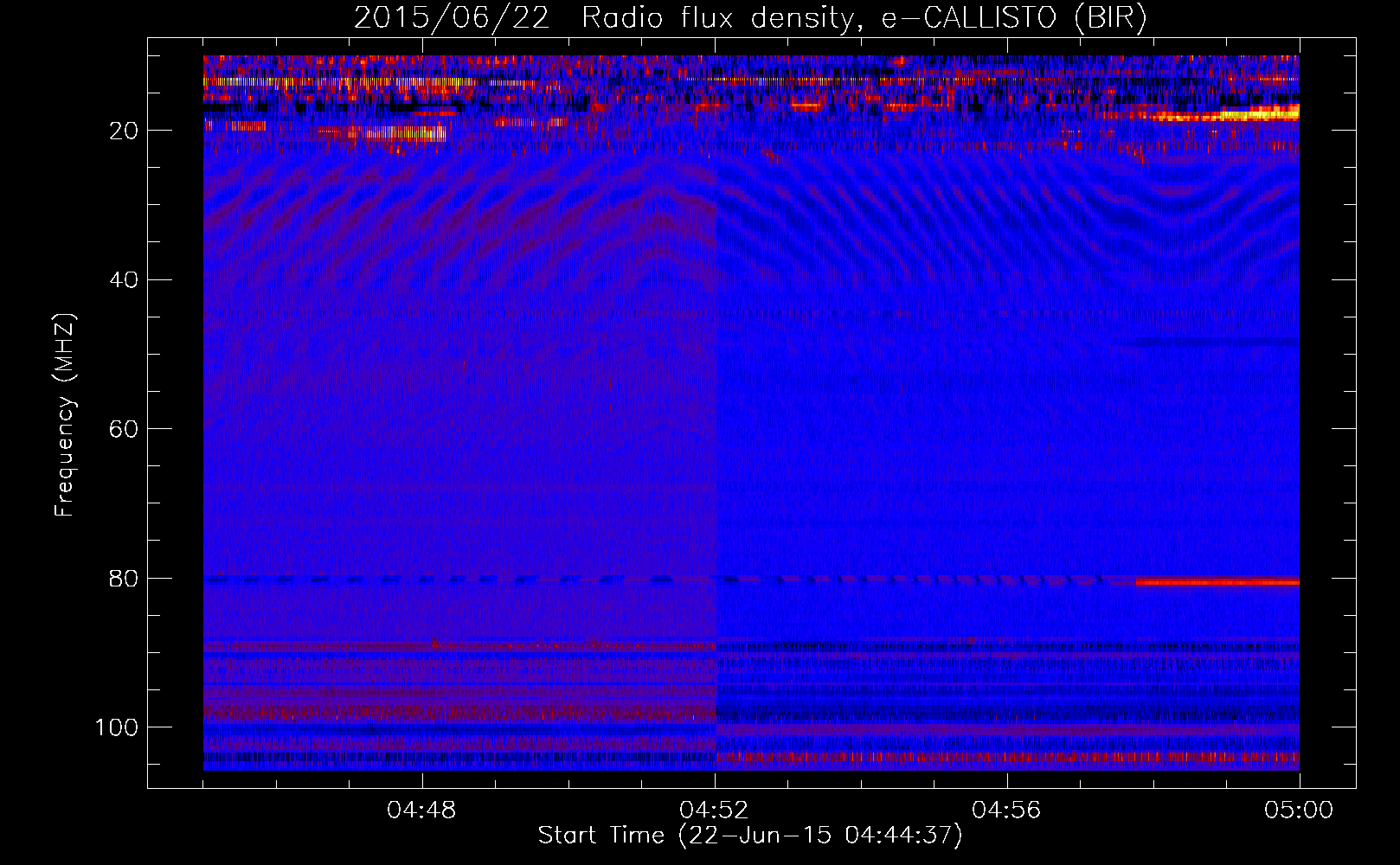Click the 04:56 time tick label
The width and height of the screenshot is (1400, 865).
tap(1006, 811)
